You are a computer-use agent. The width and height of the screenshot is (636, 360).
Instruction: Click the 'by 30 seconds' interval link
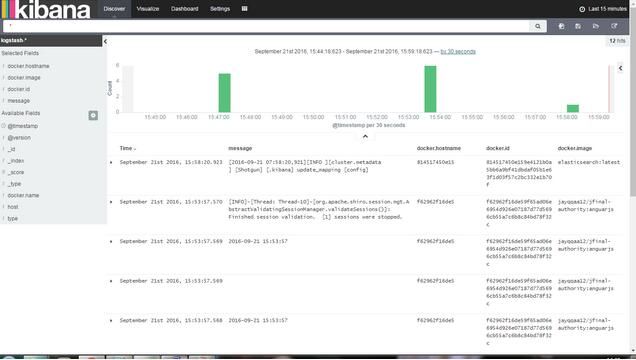pos(458,51)
